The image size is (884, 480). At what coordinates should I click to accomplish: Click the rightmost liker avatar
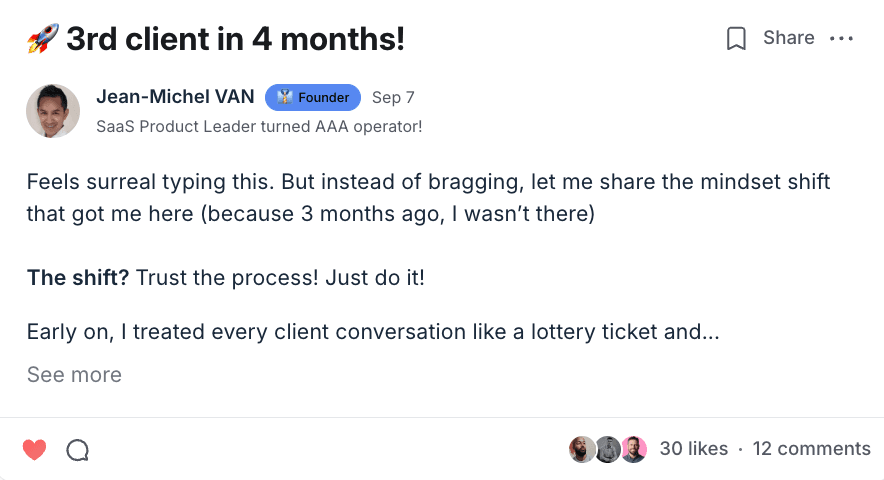[x=634, y=449]
